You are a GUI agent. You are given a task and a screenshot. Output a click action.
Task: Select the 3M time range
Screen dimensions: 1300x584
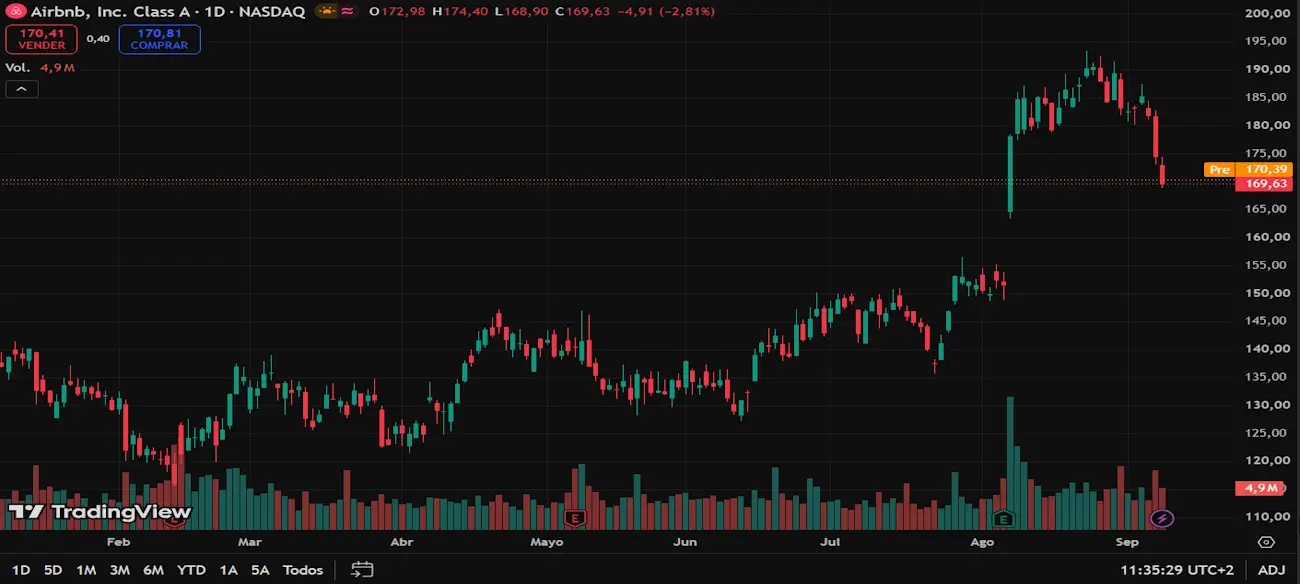coord(120,570)
